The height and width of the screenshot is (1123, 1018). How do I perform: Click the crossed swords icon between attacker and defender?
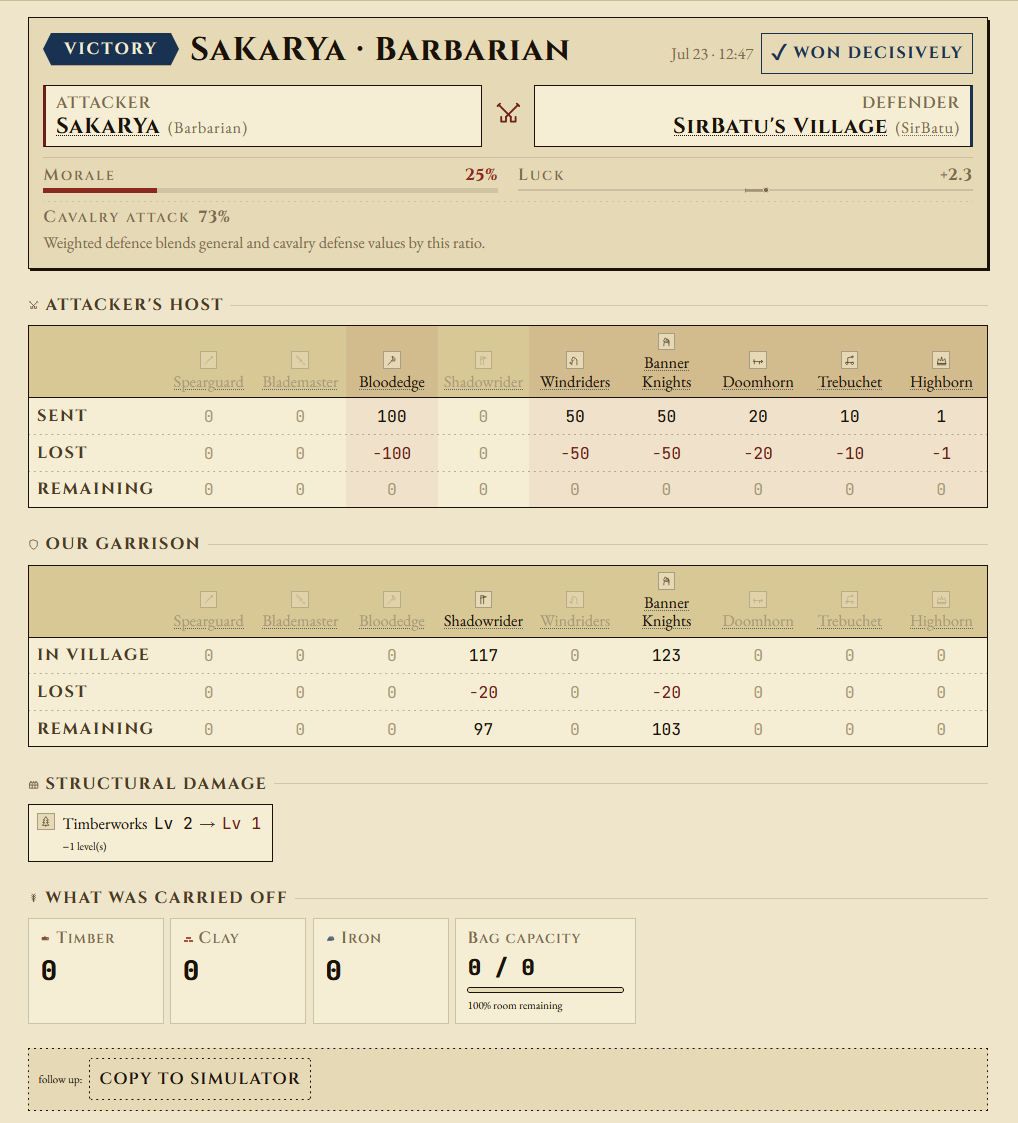click(x=509, y=113)
